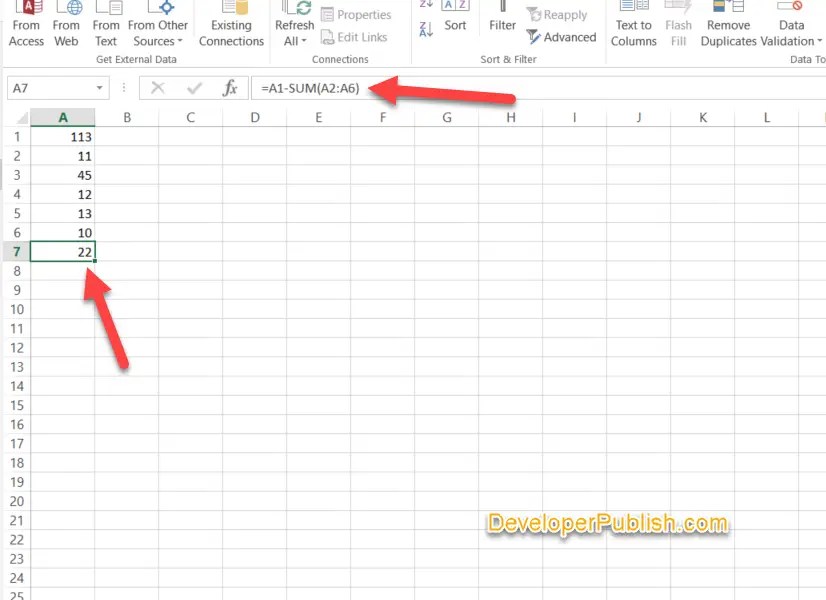Select row 8 header

tap(17, 271)
